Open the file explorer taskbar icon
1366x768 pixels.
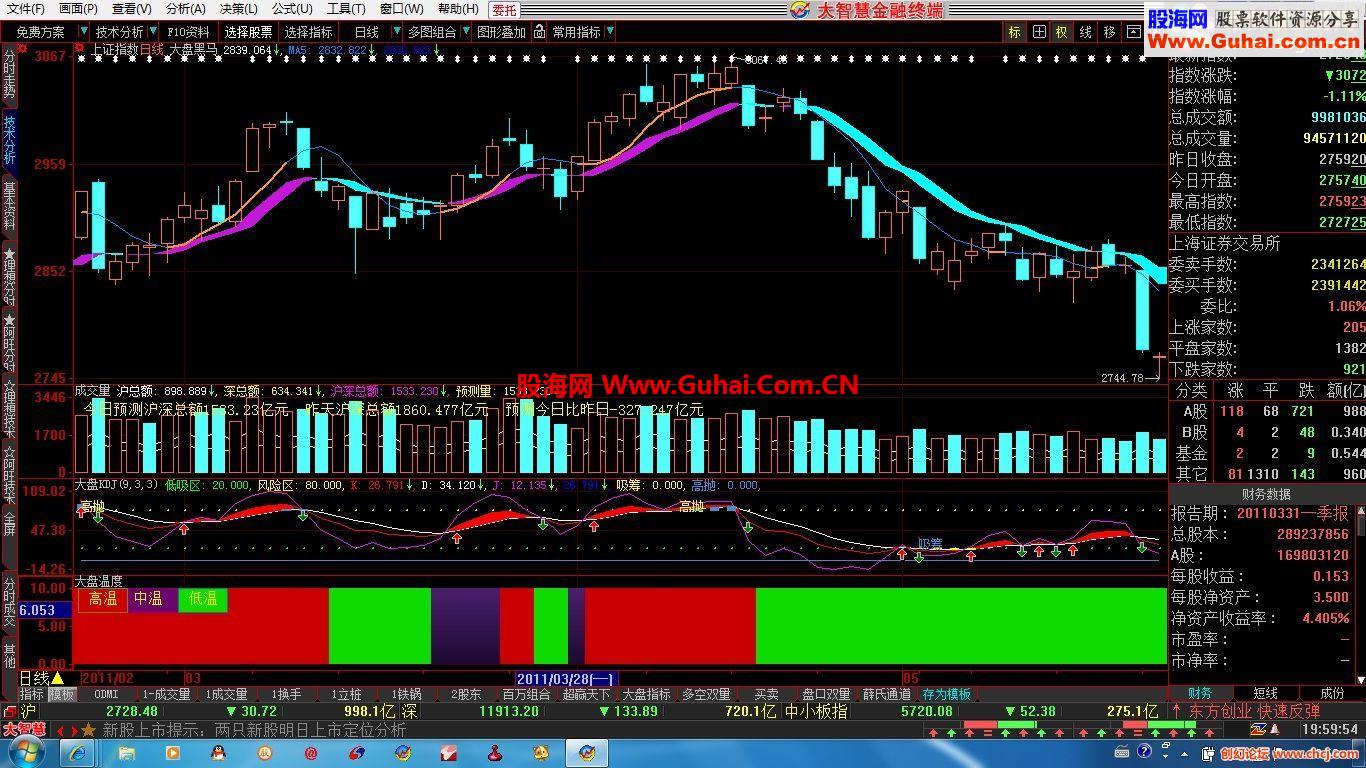(126, 752)
